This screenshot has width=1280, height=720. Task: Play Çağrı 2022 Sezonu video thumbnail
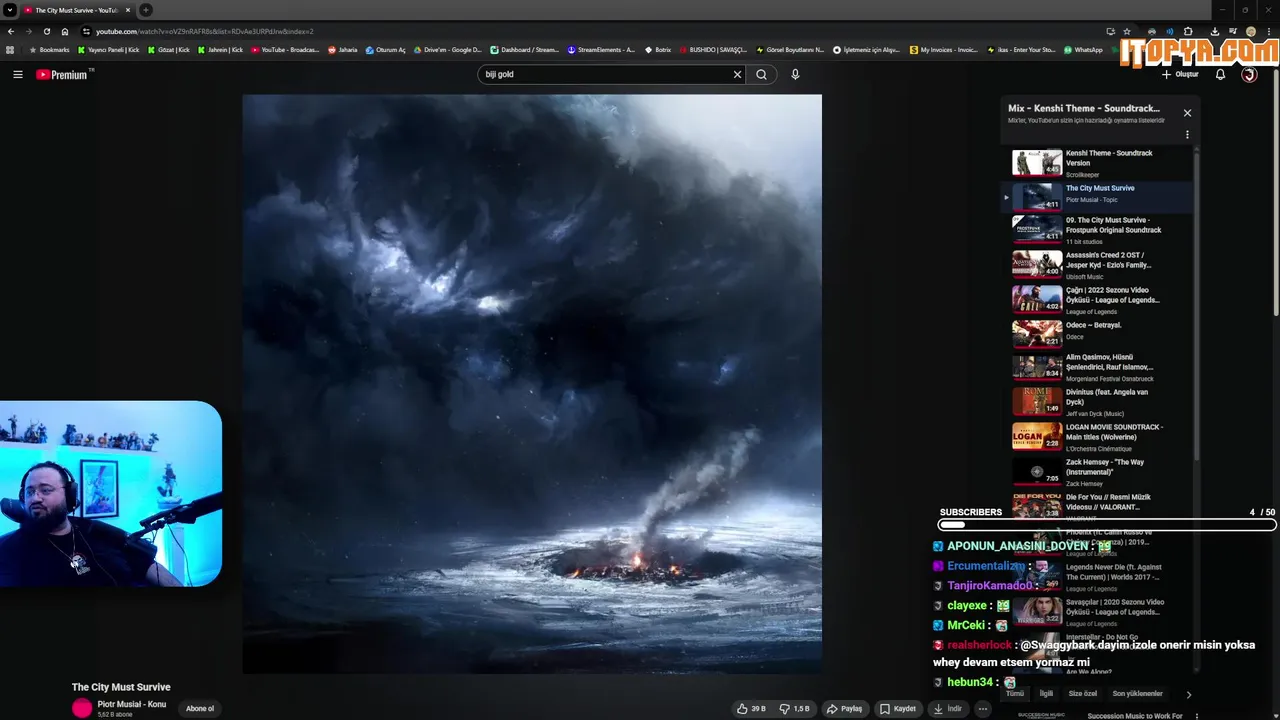[1037, 298]
